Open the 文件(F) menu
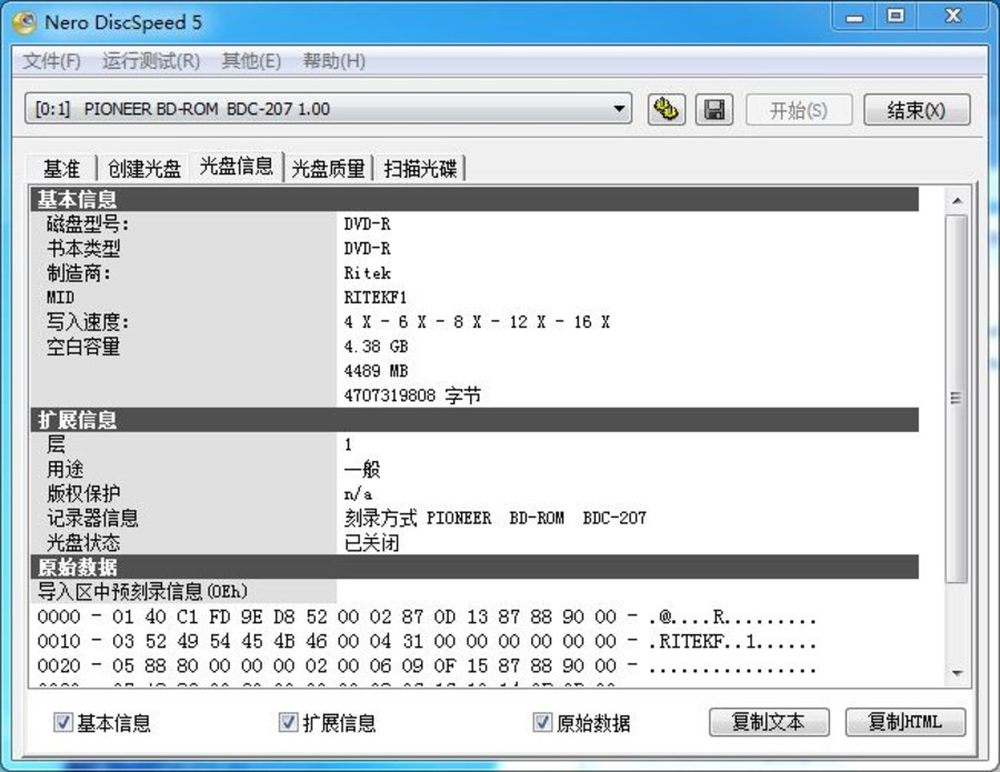 [x=52, y=61]
